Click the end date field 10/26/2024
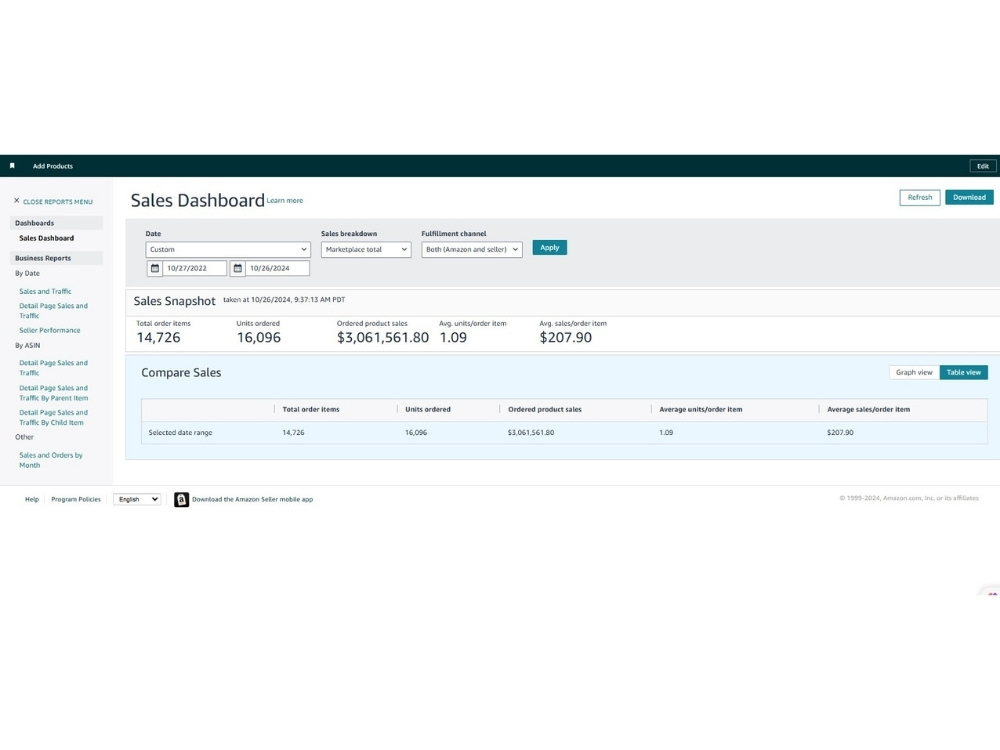 277,268
